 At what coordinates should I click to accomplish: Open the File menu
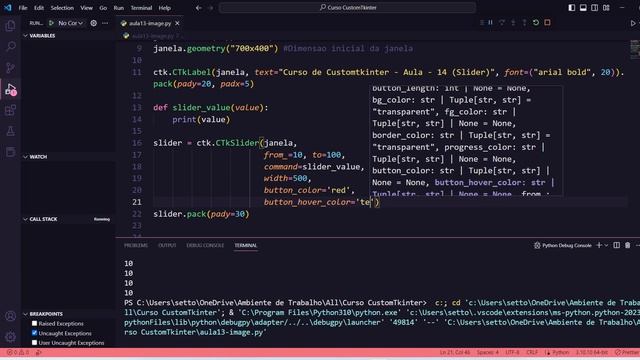[23, 8]
